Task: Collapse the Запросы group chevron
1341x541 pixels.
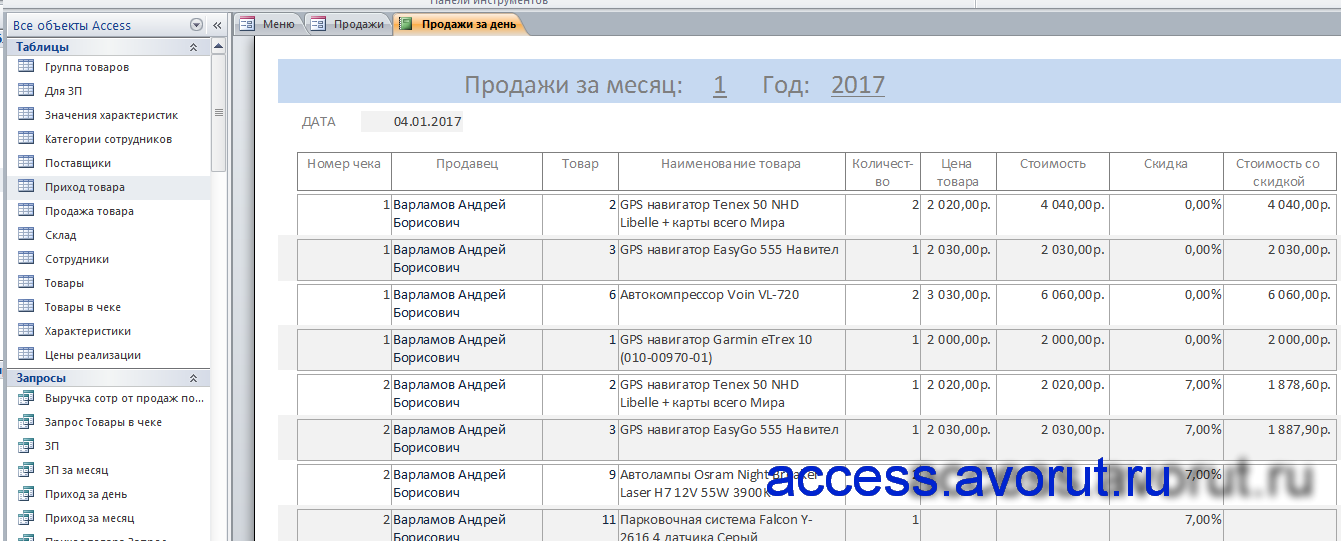Action: click(x=193, y=378)
